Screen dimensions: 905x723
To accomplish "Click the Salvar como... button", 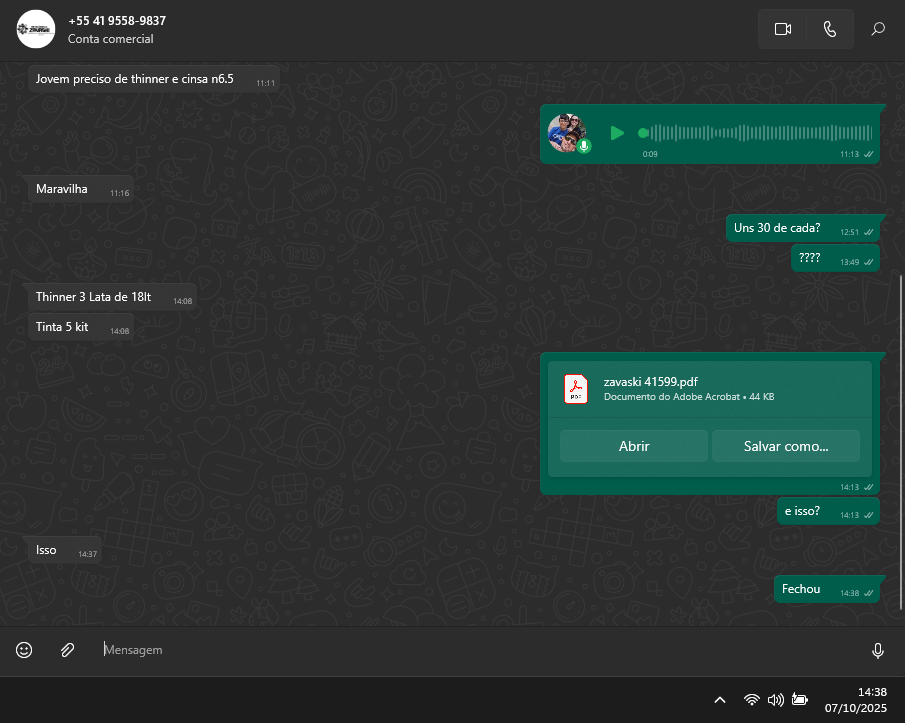I will click(785, 446).
